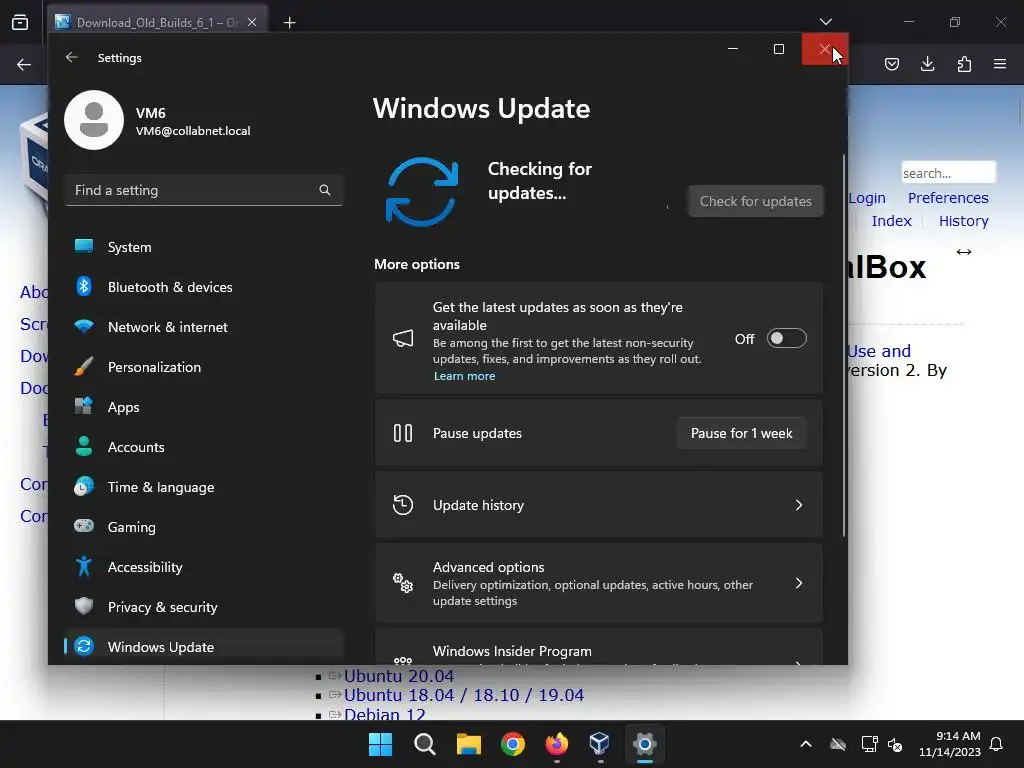Follow the Learn more link
The image size is (1024, 768).
pyautogui.click(x=464, y=376)
